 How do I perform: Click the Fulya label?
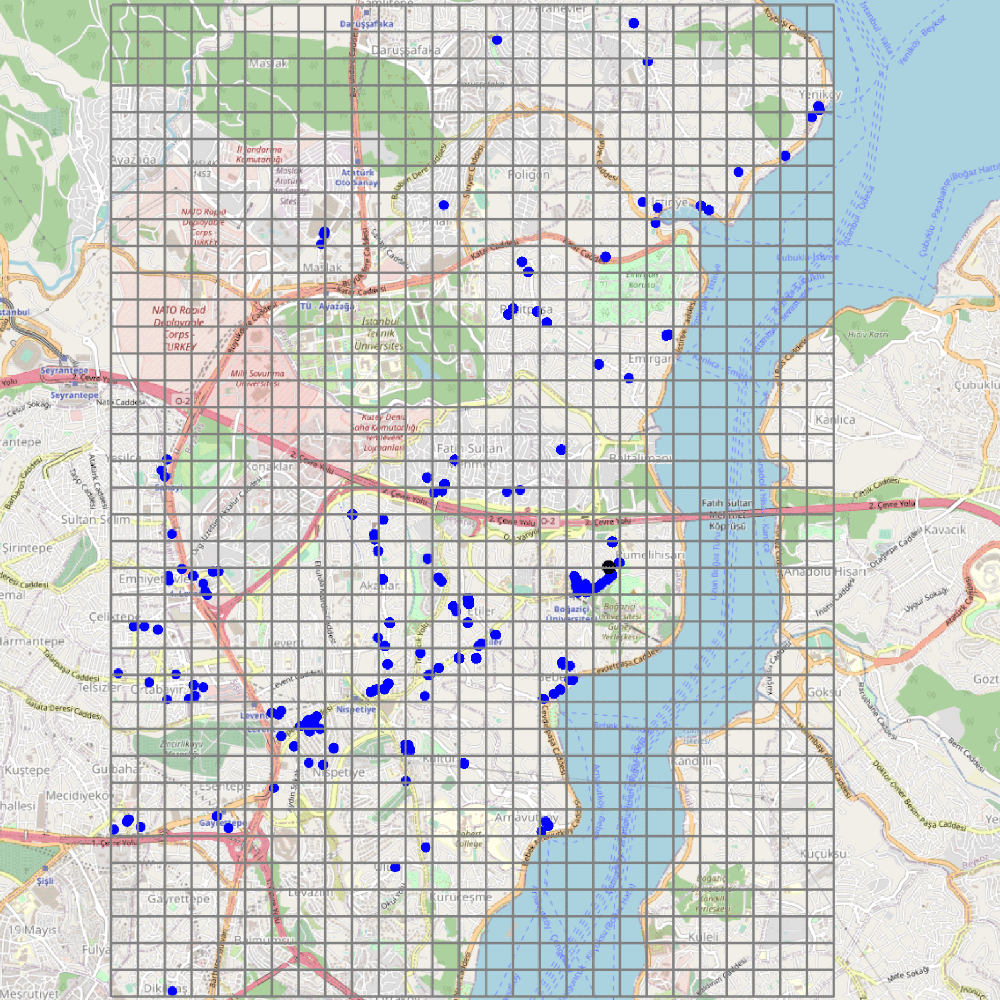tap(95, 949)
